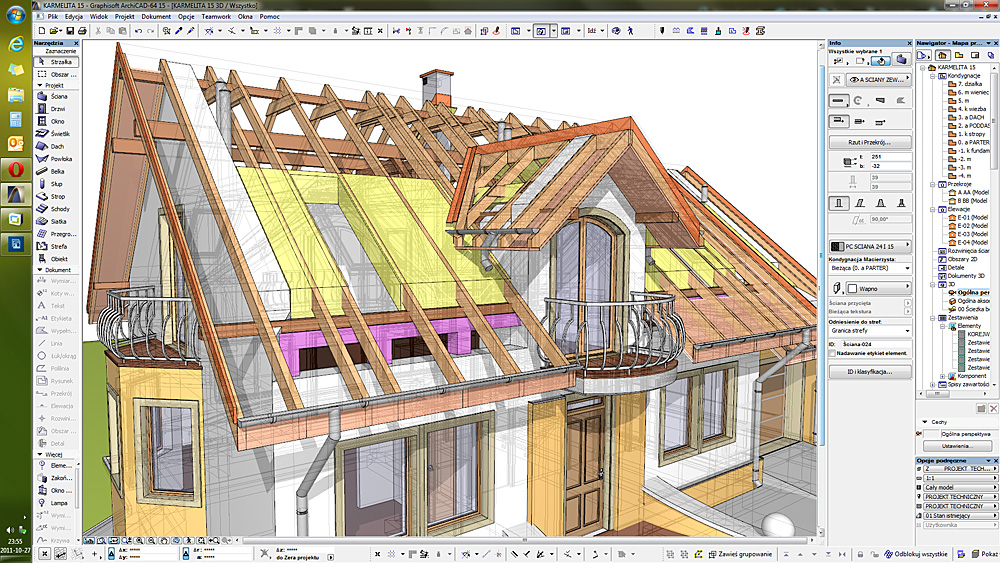Select the Strop slab tool
The width and height of the screenshot is (1000, 563).
pos(57,196)
